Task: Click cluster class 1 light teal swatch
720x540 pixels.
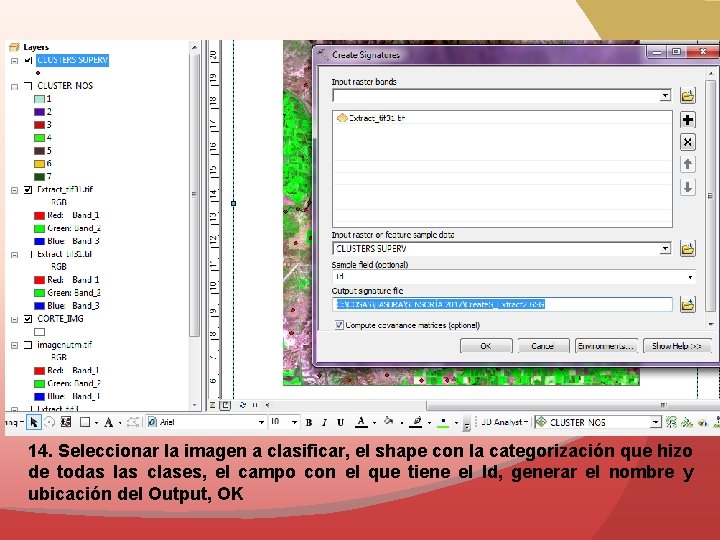Action: pos(39,99)
